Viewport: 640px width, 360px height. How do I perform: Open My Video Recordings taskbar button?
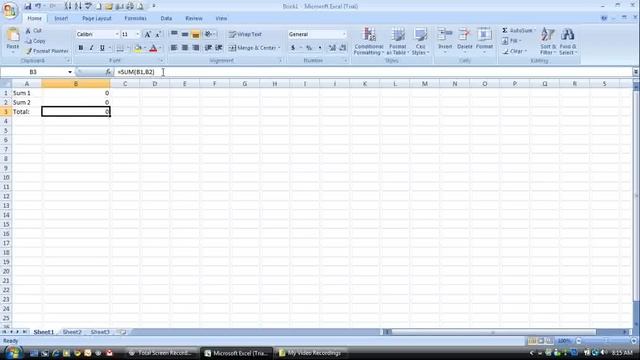click(x=311, y=353)
